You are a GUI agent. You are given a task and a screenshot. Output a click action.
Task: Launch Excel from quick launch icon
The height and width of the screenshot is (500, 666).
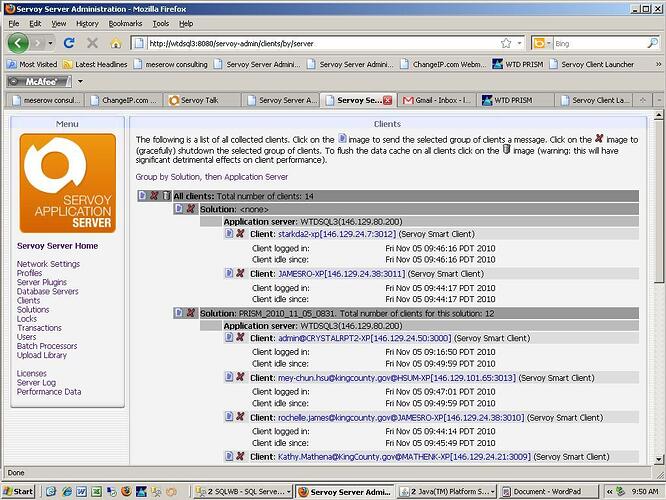pyautogui.click(x=96, y=492)
